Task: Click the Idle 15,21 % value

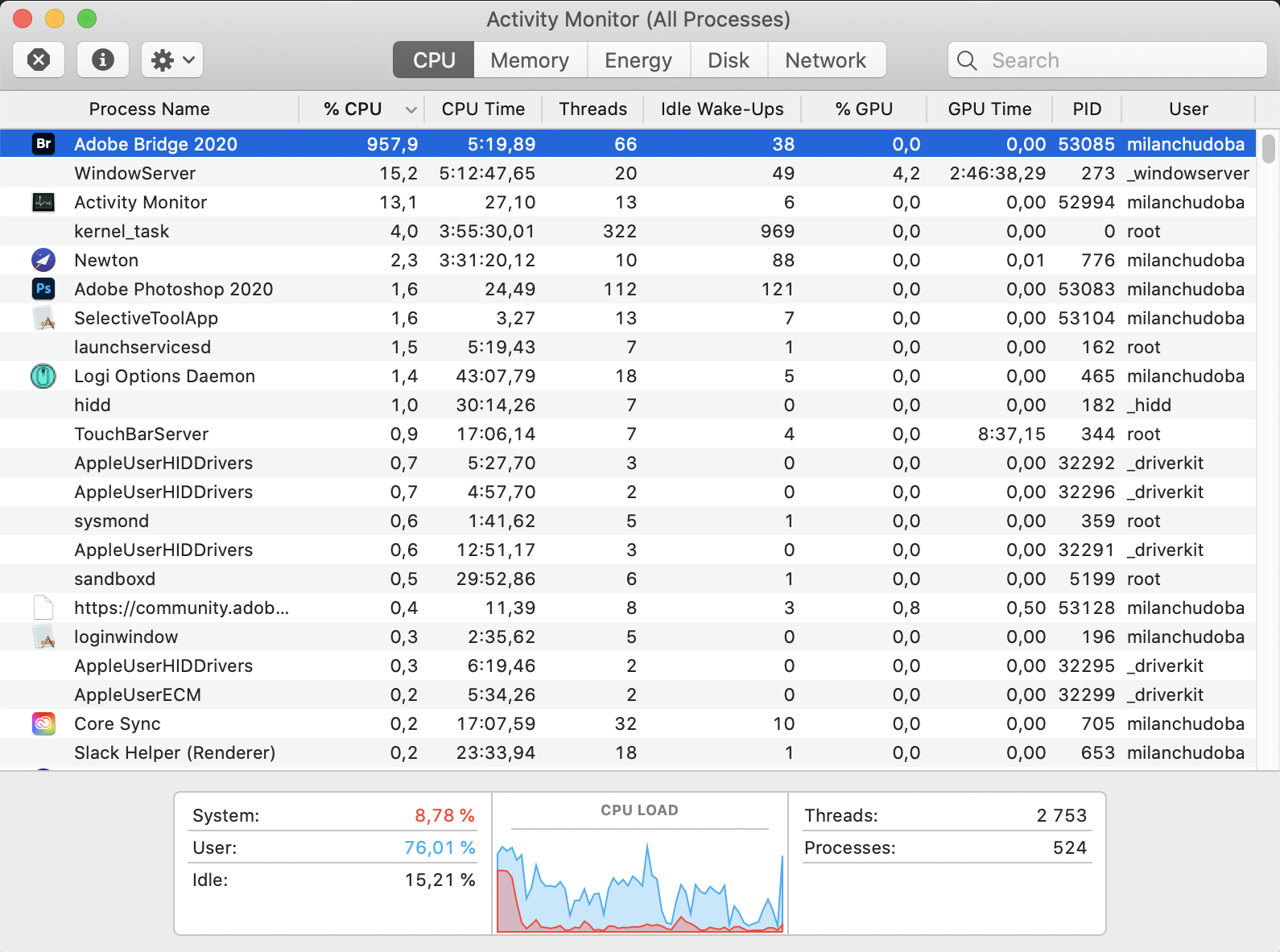Action: 440,880
